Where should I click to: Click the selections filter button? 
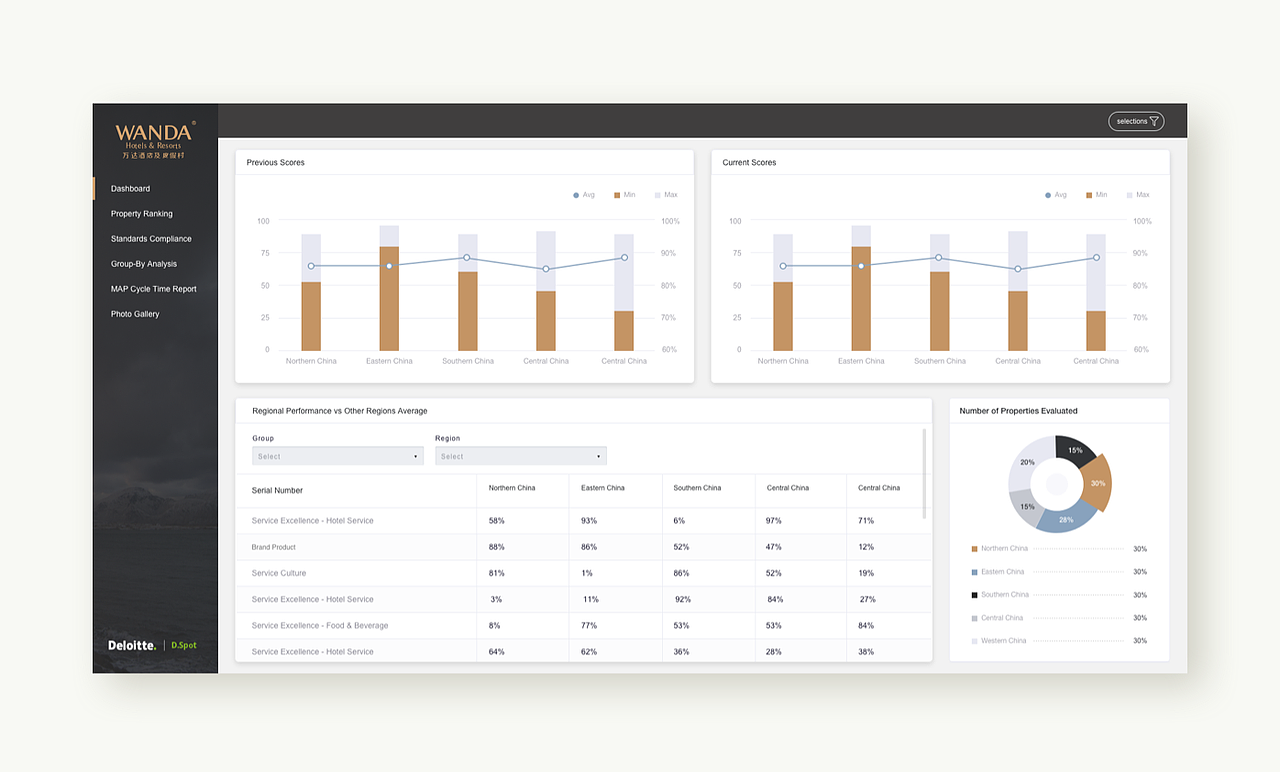(1136, 121)
